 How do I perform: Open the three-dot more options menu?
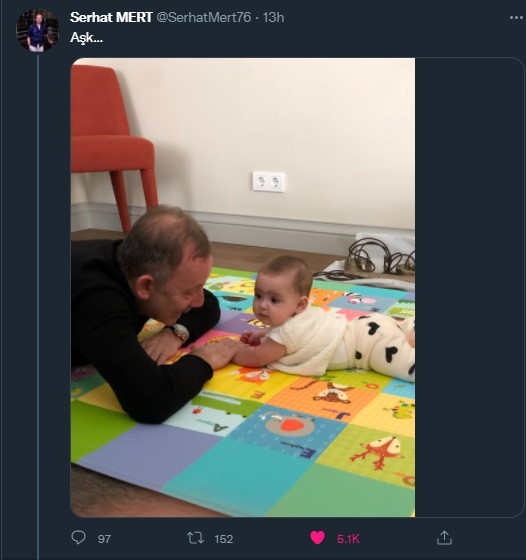click(x=516, y=18)
